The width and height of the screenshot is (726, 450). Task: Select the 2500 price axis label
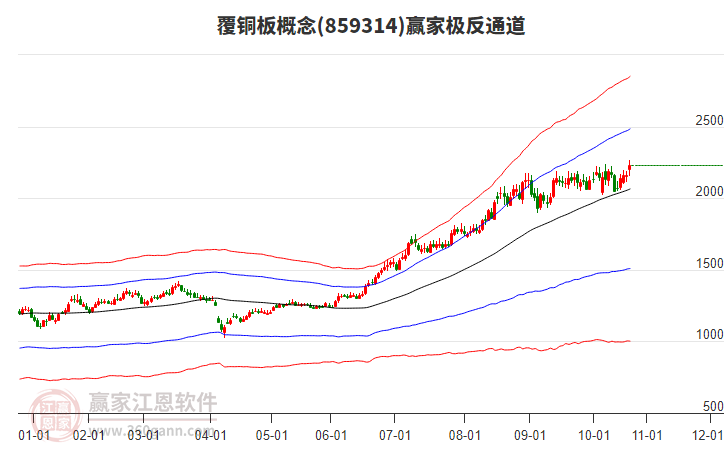pyautogui.click(x=709, y=120)
